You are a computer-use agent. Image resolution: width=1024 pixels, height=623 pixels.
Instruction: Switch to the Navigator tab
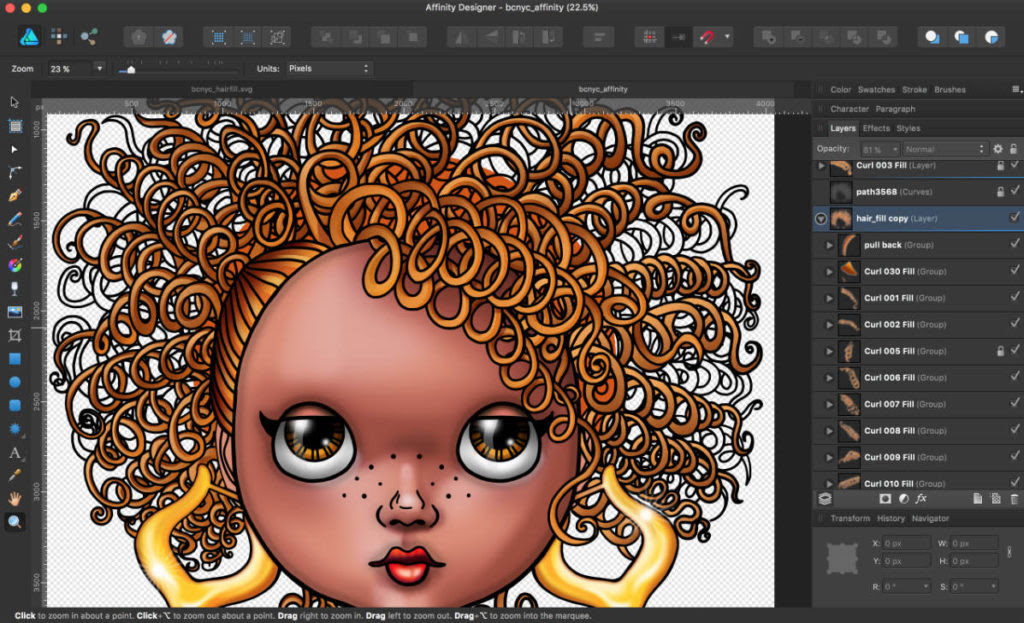pyautogui.click(x=930, y=518)
